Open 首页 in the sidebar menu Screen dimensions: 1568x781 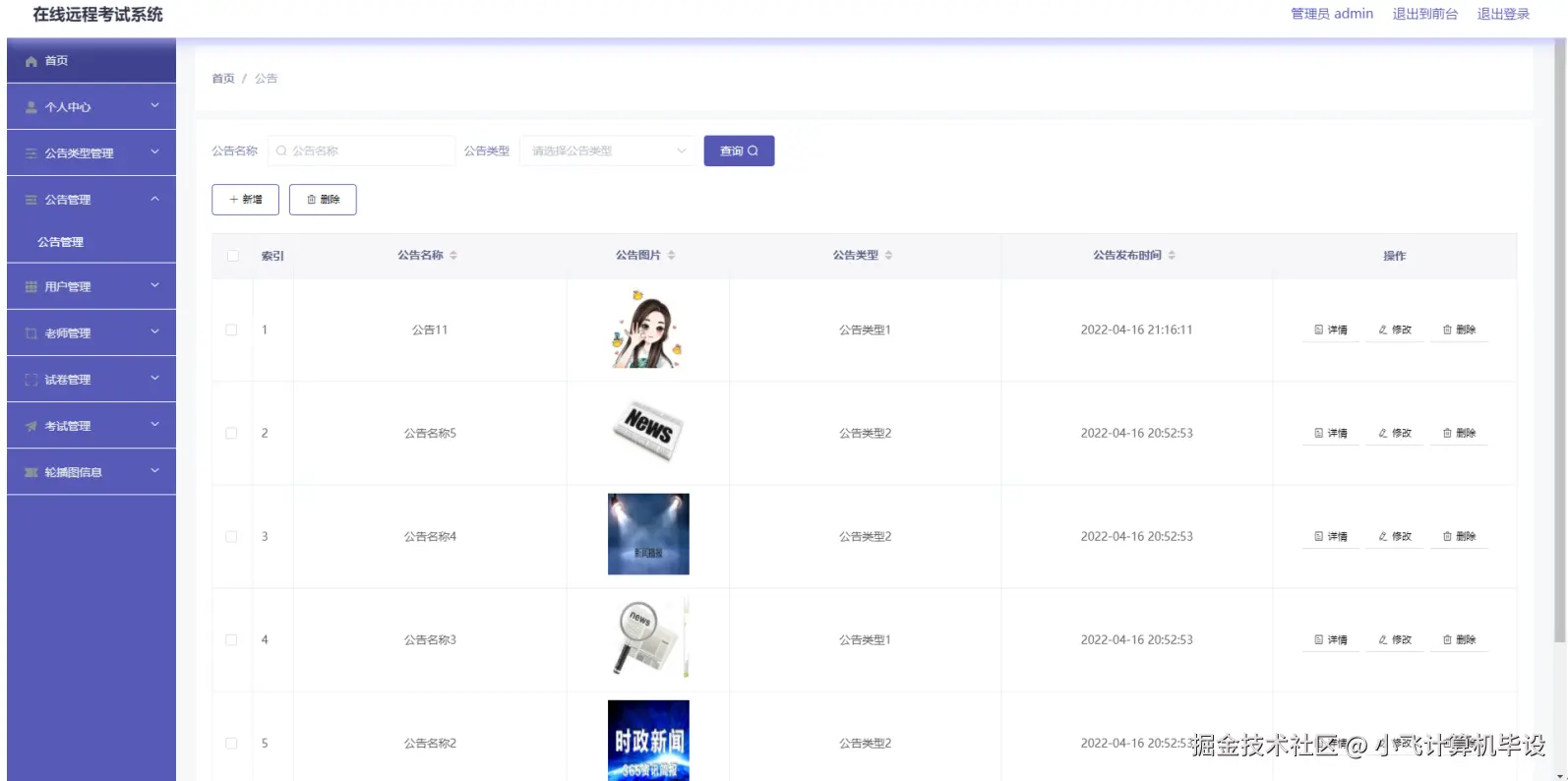click(91, 61)
